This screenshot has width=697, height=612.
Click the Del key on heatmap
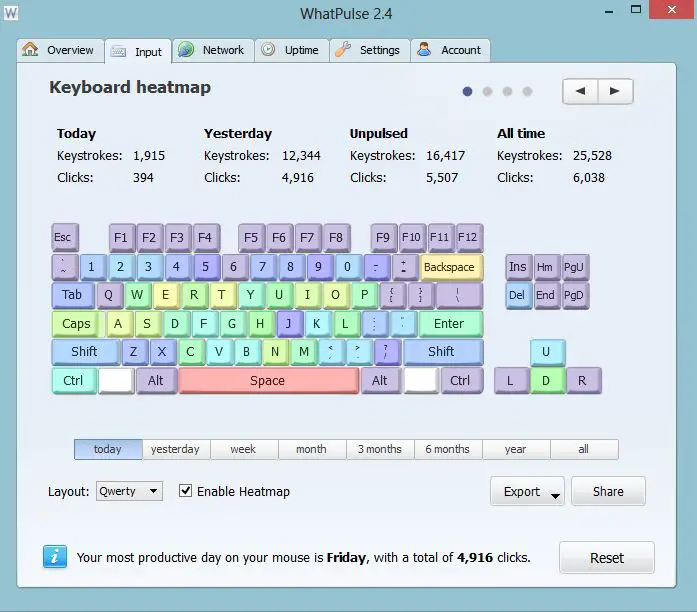click(x=518, y=295)
